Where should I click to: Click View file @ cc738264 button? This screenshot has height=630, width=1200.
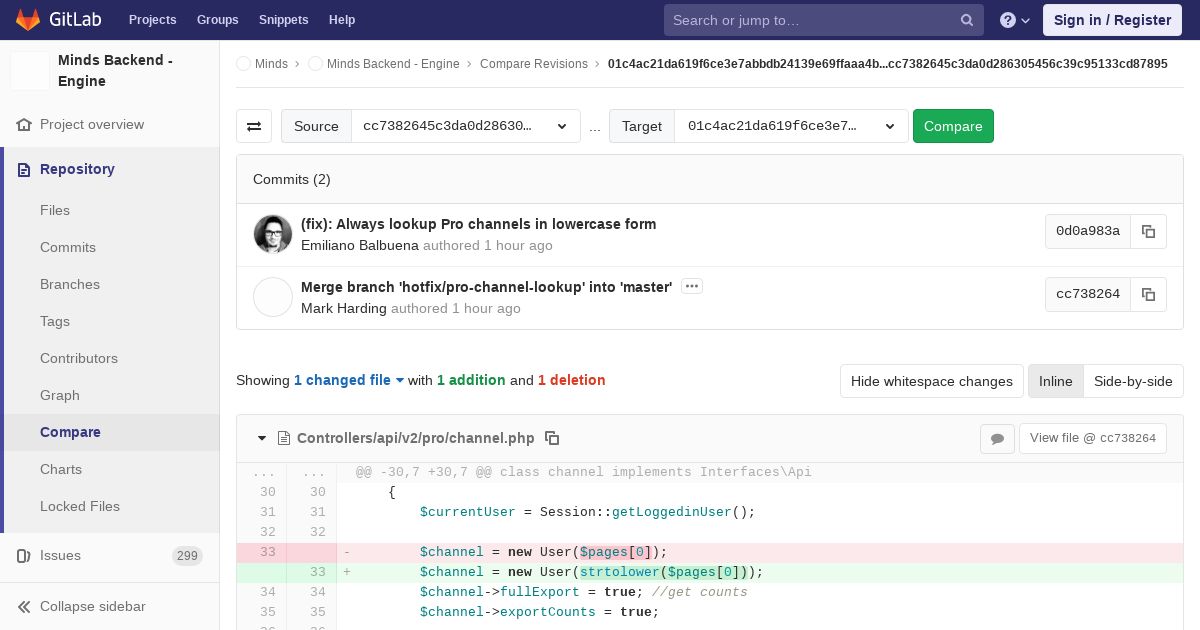(1092, 438)
